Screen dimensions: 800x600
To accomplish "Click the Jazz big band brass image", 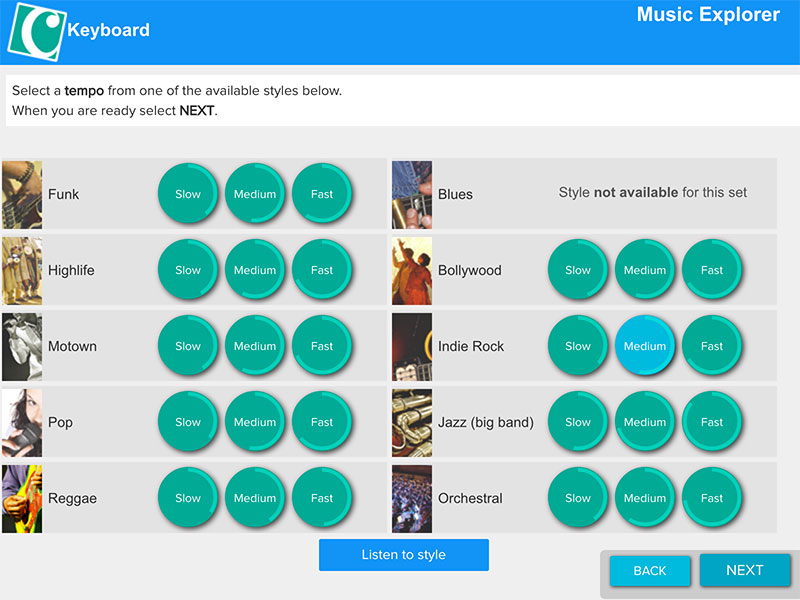I will [412, 423].
